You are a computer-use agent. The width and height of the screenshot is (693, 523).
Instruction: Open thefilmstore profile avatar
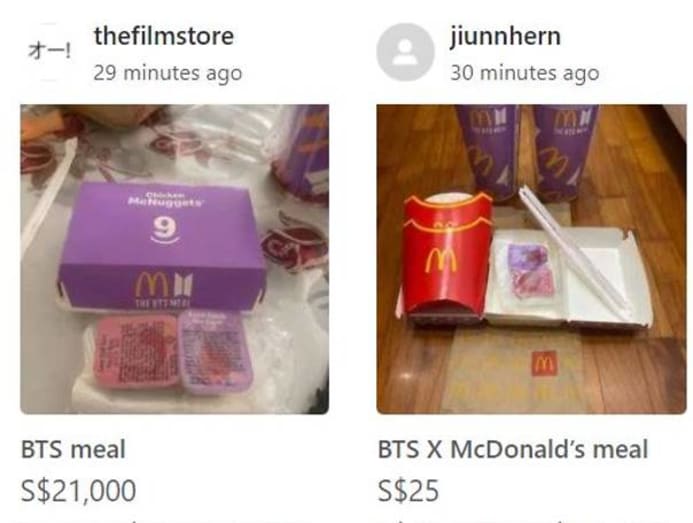[49, 52]
